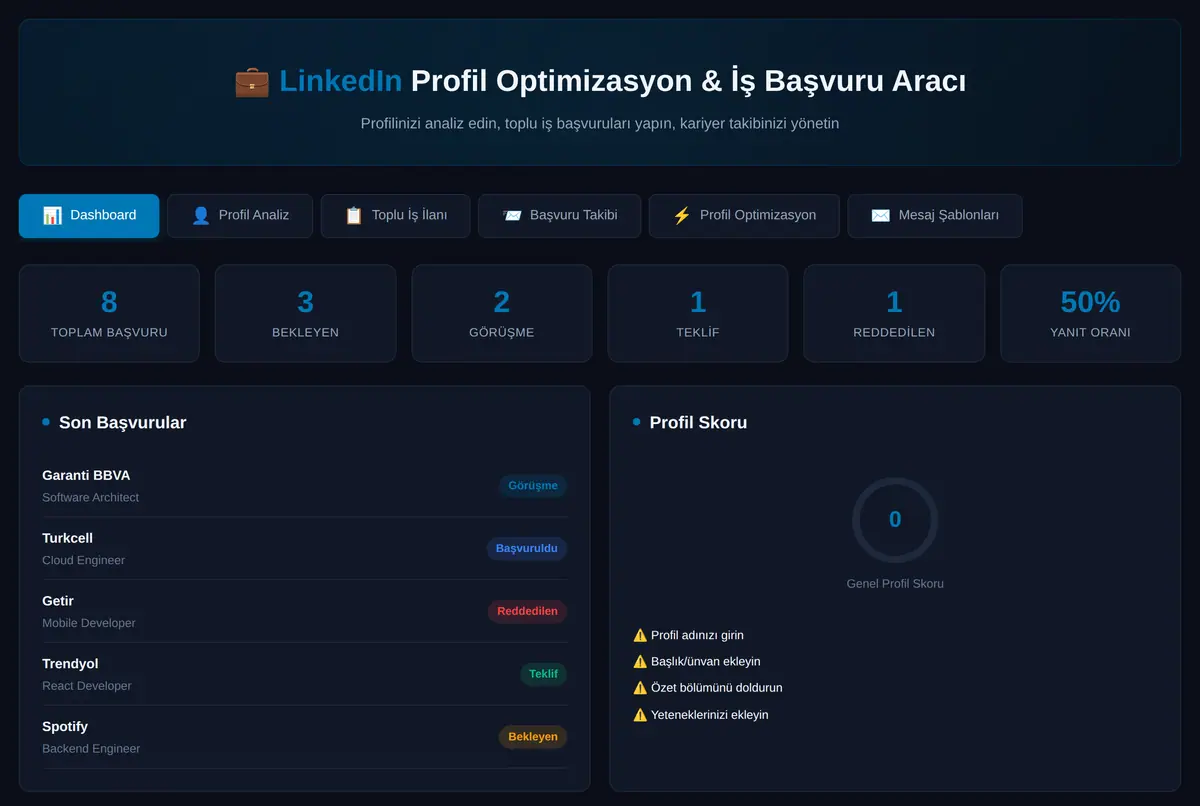The height and width of the screenshot is (806, 1200).
Task: Click the Başlık/ünvan ekleyin suggestion
Action: (x=706, y=661)
